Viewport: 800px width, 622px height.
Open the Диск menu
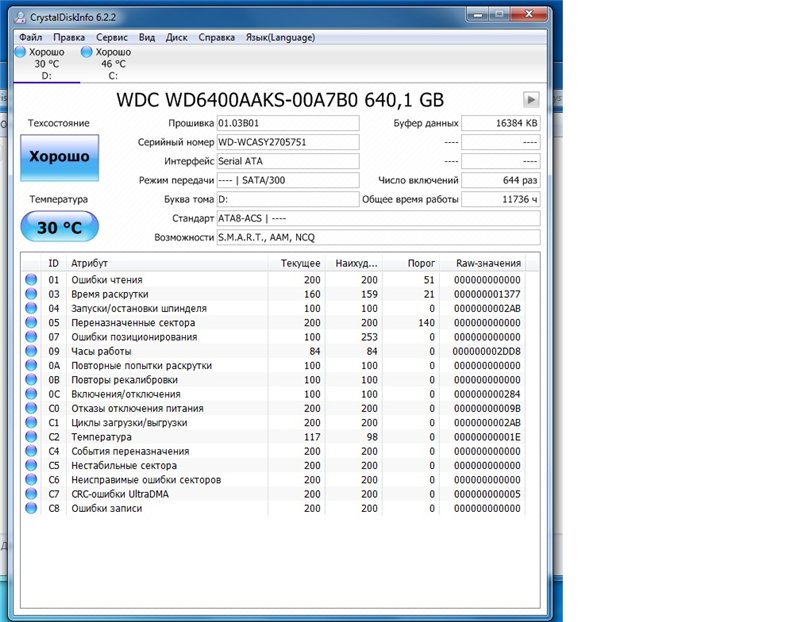point(177,37)
